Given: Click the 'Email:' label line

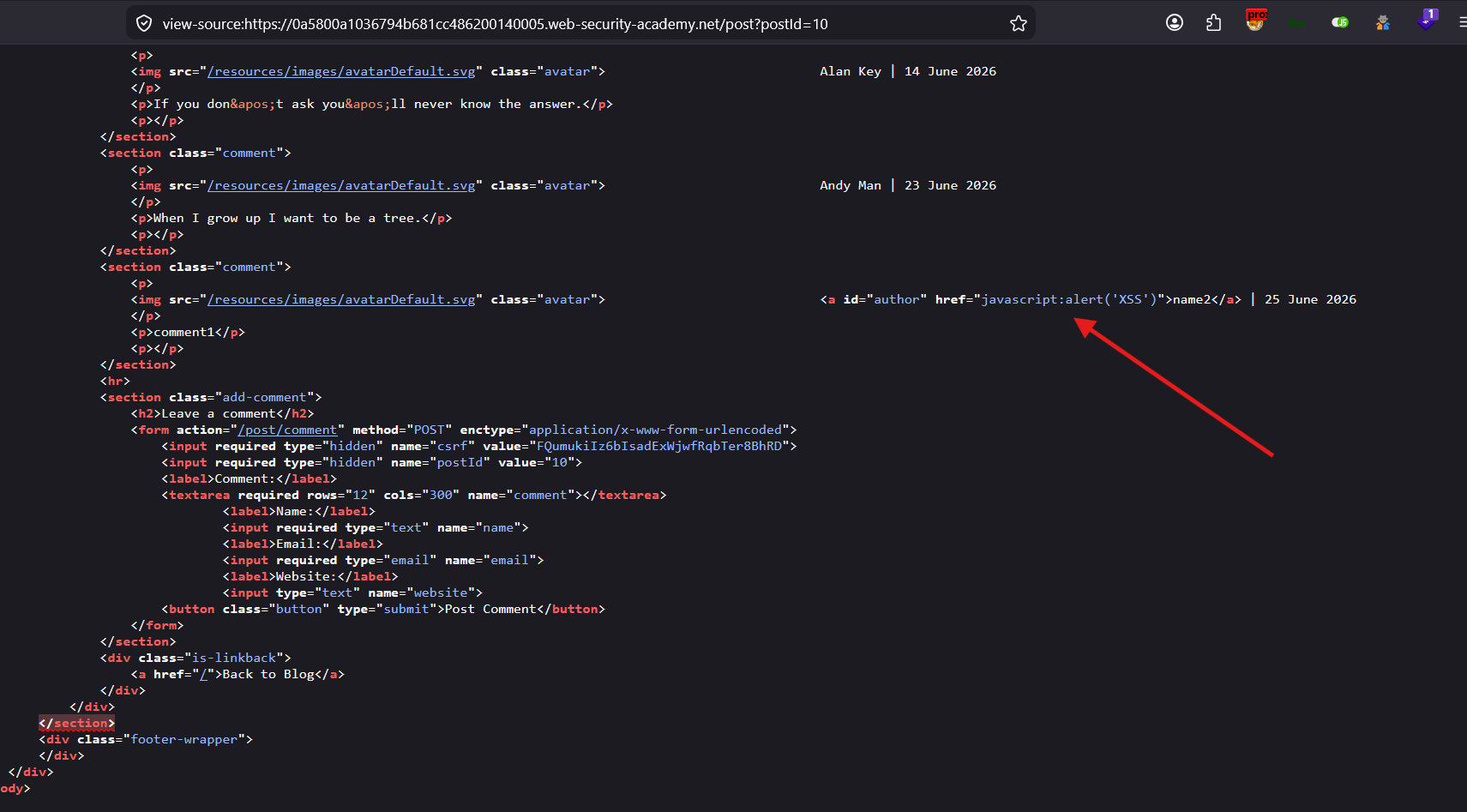Looking at the screenshot, I should click(303, 544).
